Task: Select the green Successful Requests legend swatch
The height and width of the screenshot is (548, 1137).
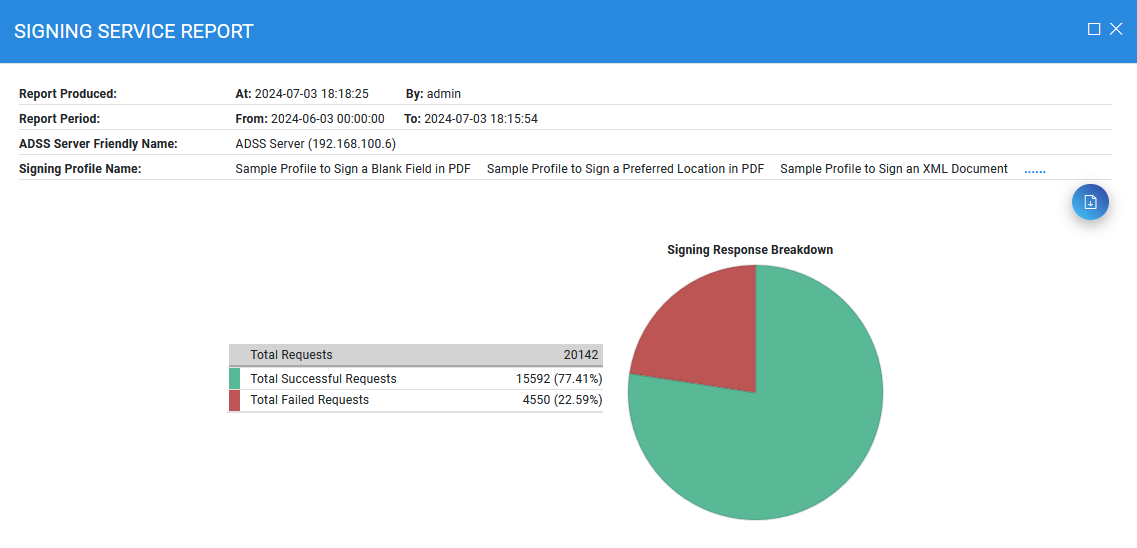Action: (x=234, y=379)
